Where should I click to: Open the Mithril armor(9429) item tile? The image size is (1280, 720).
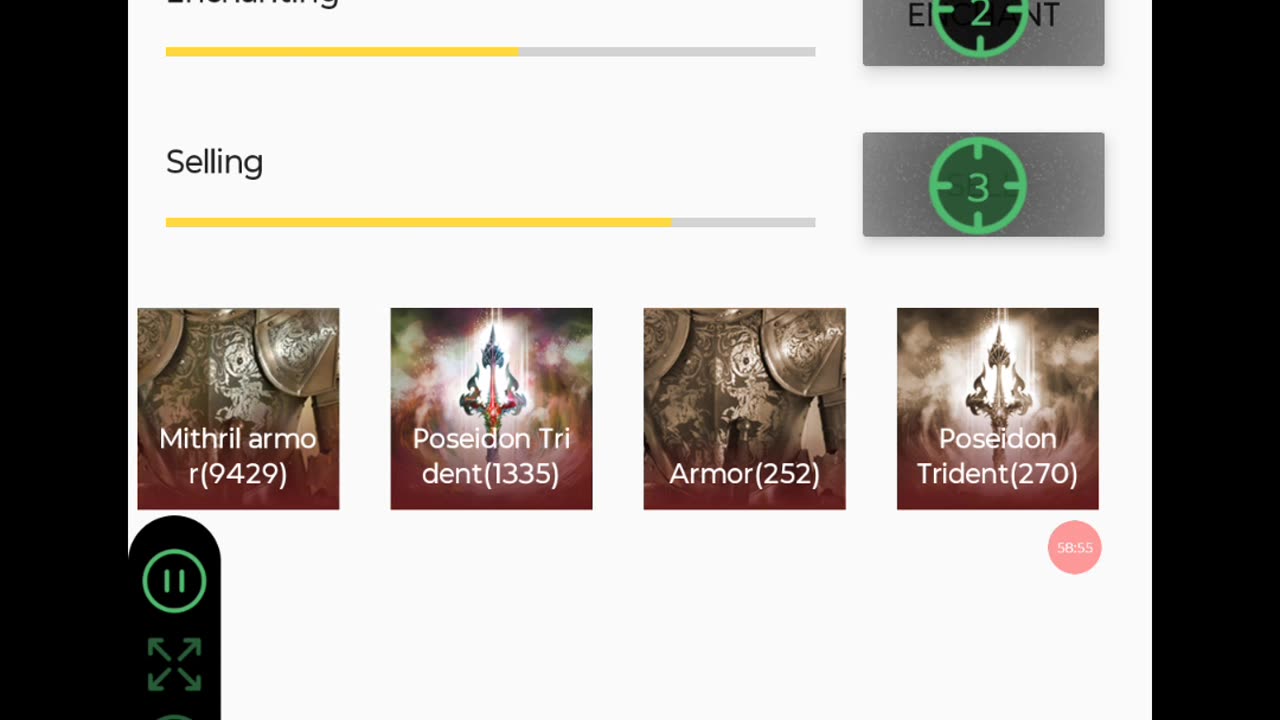[238, 409]
